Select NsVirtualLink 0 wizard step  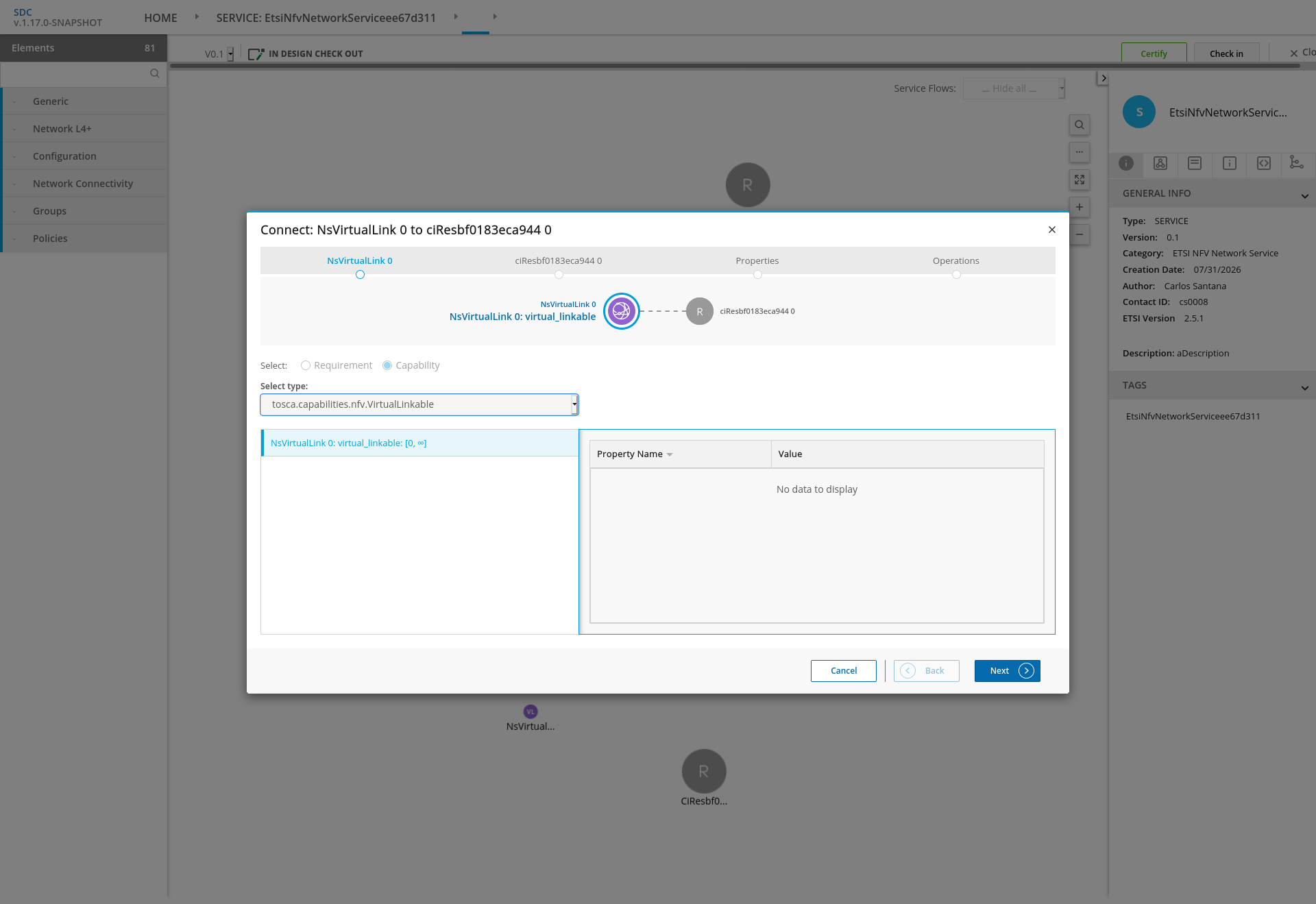pos(360,261)
